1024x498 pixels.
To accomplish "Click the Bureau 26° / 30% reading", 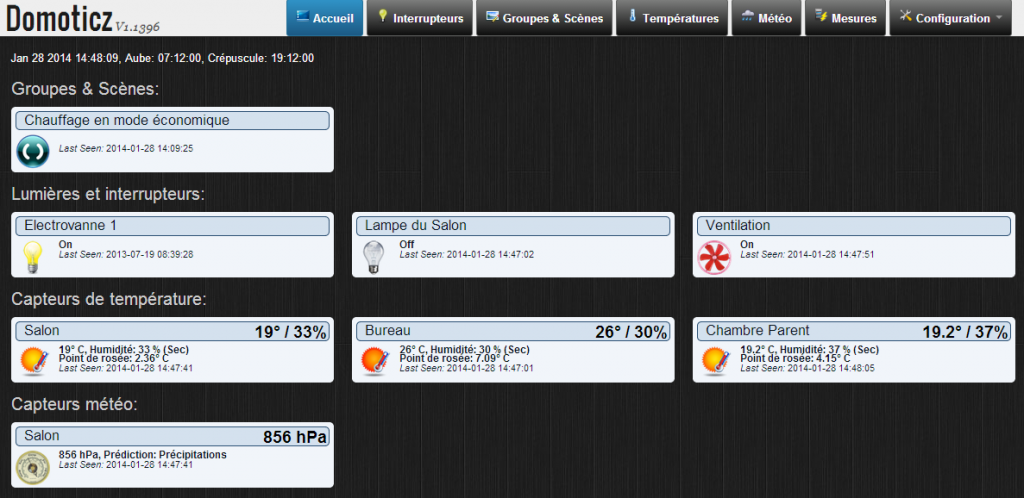I will click(631, 332).
